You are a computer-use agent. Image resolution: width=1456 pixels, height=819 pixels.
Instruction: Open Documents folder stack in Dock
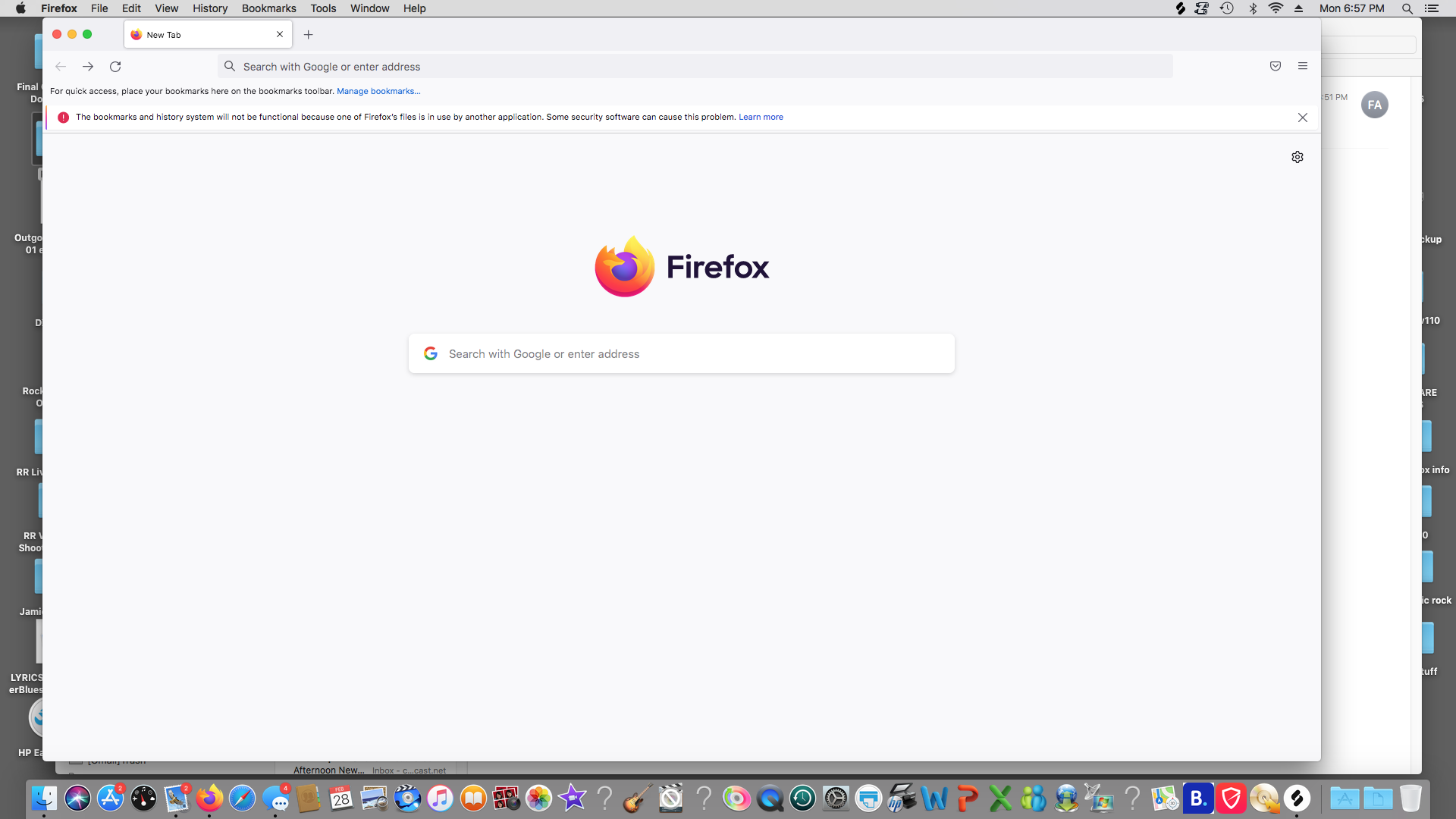(1378, 798)
